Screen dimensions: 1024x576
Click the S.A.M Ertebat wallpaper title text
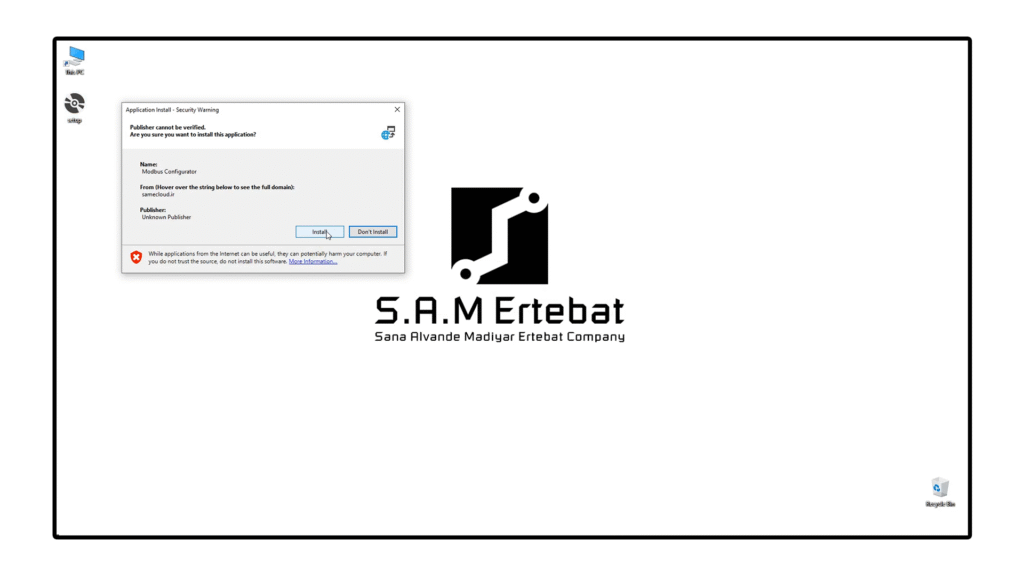[x=499, y=311]
